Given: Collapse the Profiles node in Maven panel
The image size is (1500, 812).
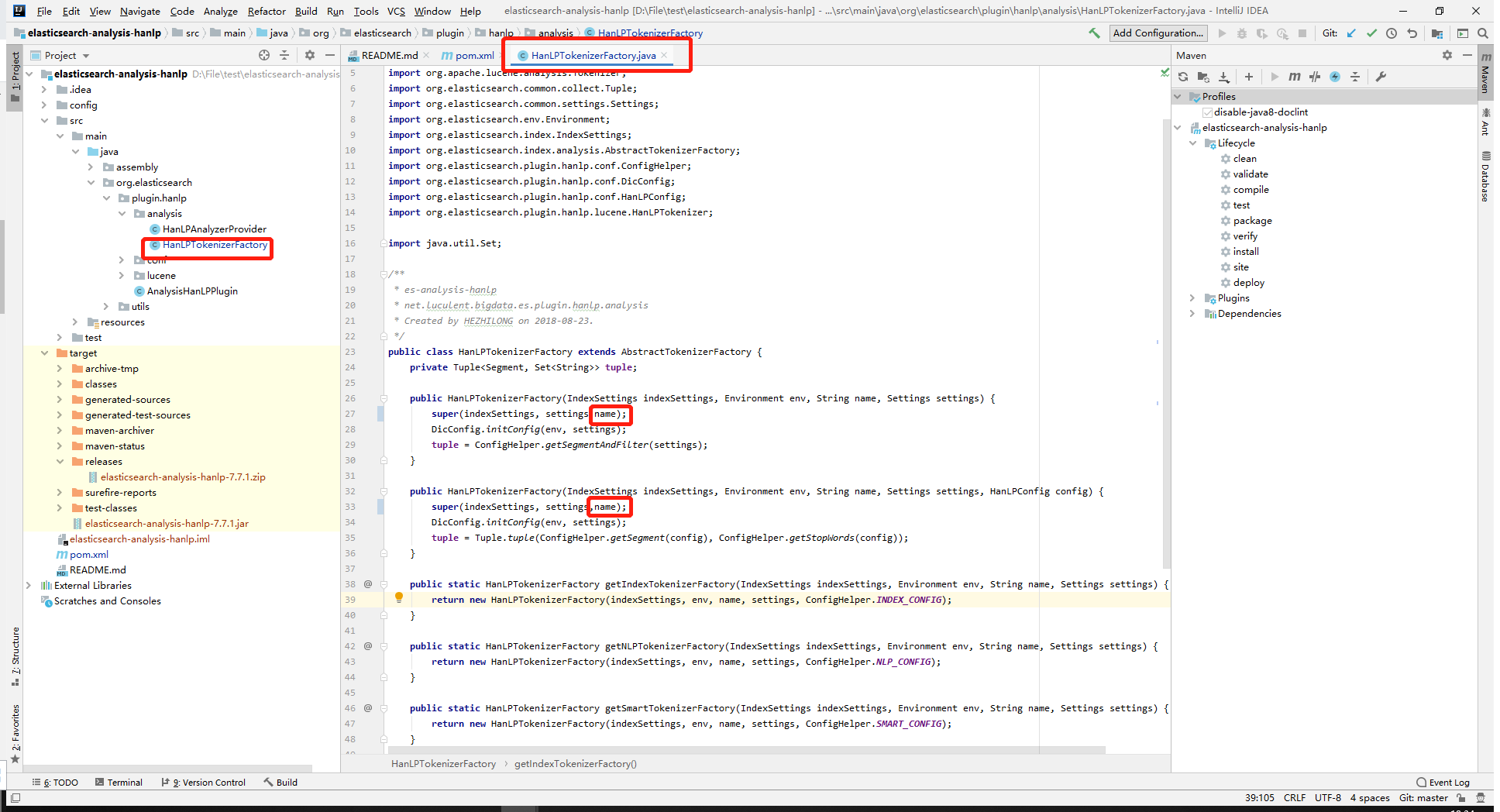Looking at the screenshot, I should [x=1178, y=97].
